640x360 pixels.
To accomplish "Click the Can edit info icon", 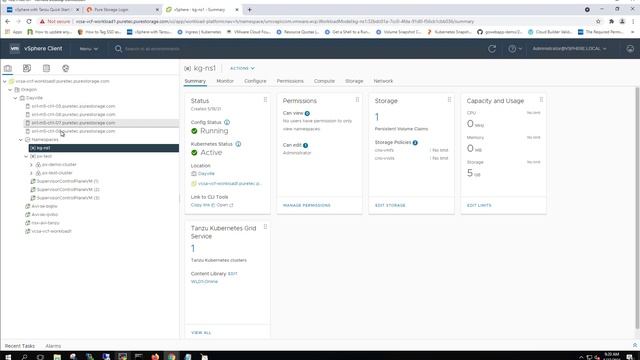I will pos(305,145).
